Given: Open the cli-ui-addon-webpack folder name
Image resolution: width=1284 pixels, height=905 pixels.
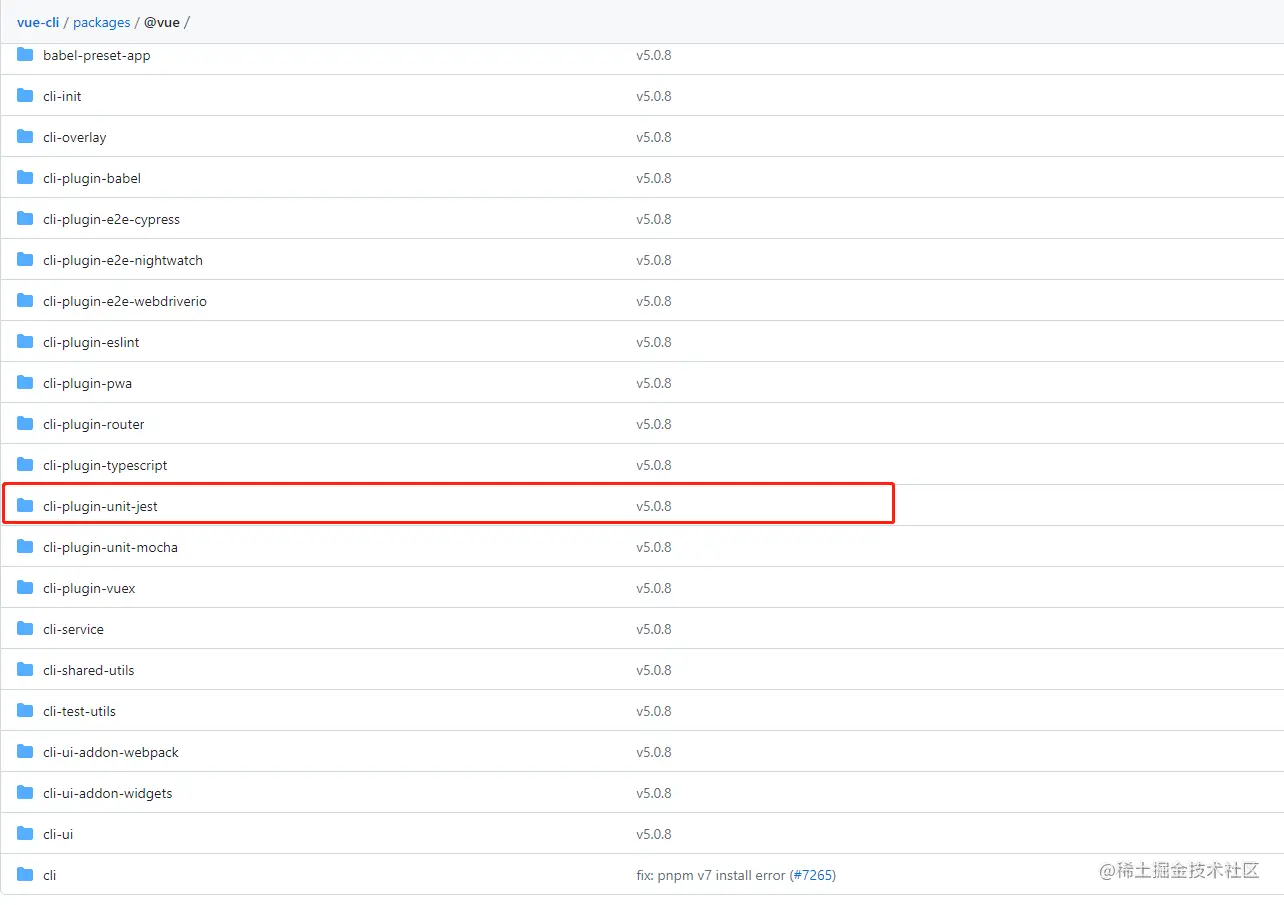Looking at the screenshot, I should pyautogui.click(x=111, y=753).
